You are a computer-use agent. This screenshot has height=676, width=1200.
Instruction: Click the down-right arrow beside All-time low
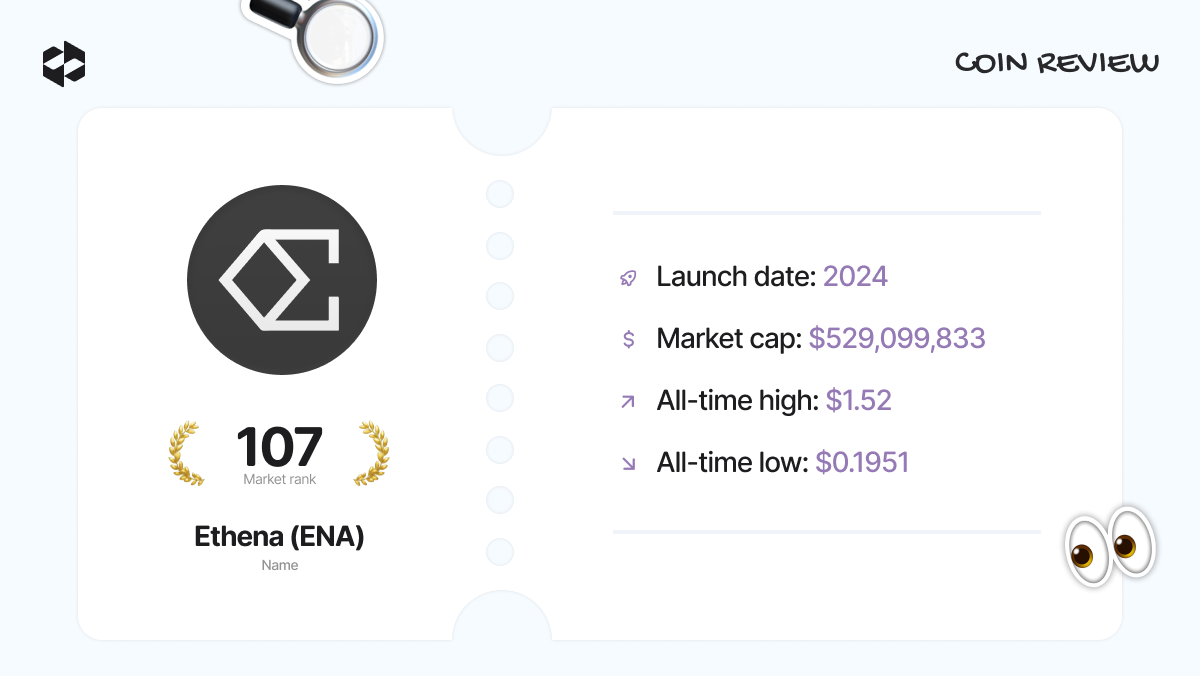(628, 463)
